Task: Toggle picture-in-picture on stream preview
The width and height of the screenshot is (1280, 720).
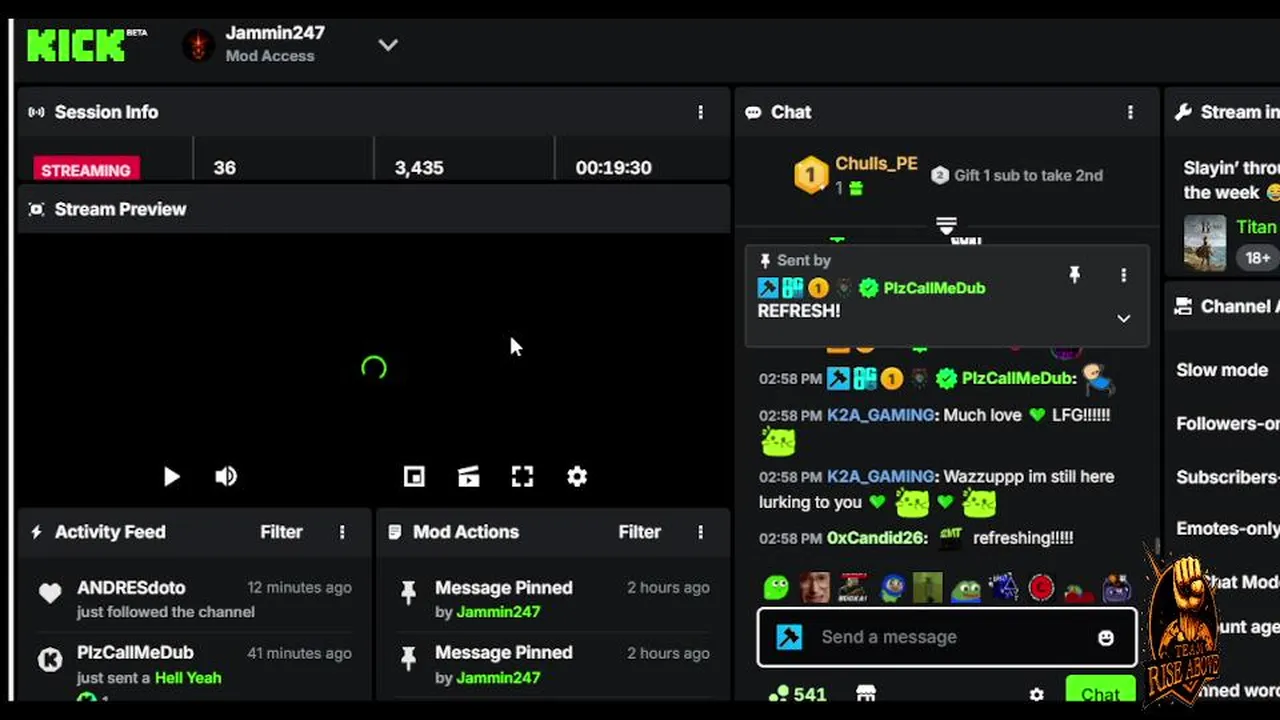Action: 414,477
